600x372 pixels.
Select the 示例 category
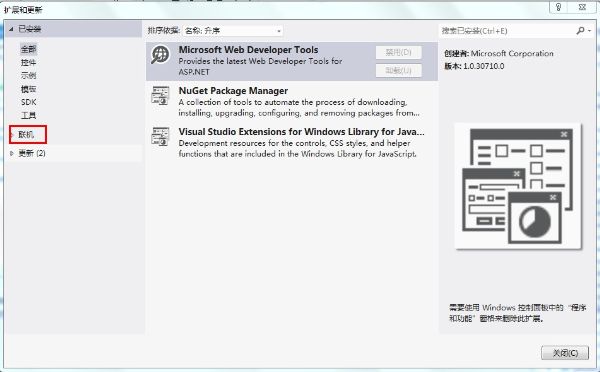(28, 75)
